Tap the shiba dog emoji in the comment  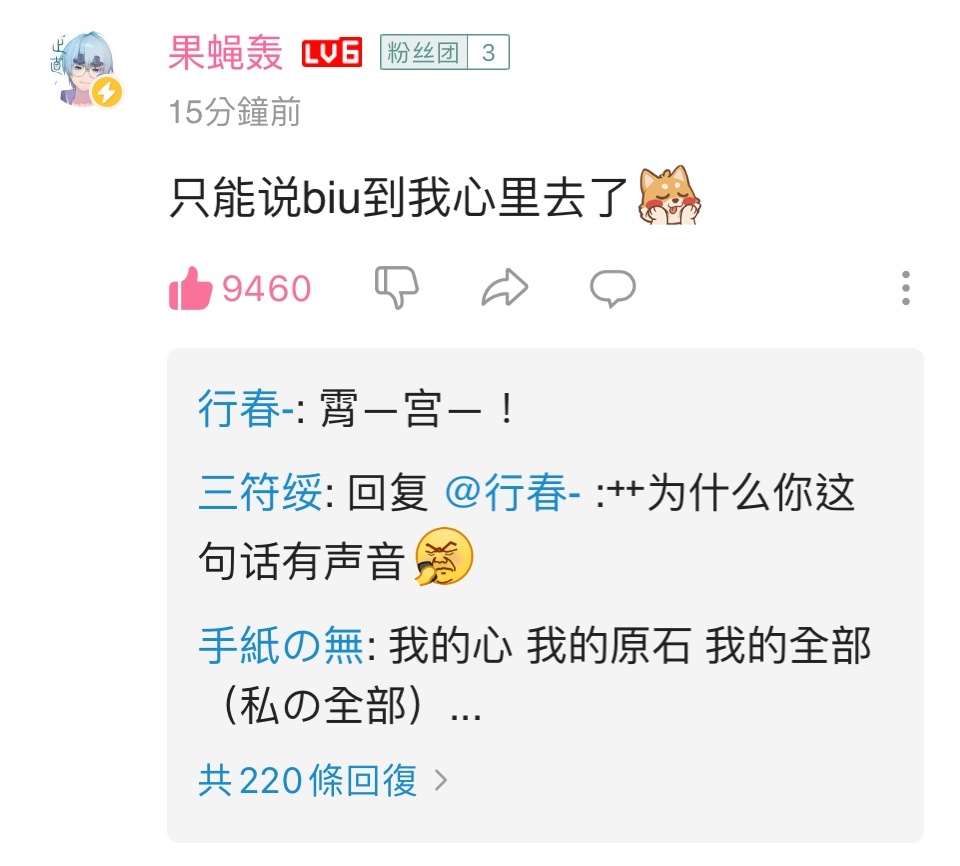669,195
